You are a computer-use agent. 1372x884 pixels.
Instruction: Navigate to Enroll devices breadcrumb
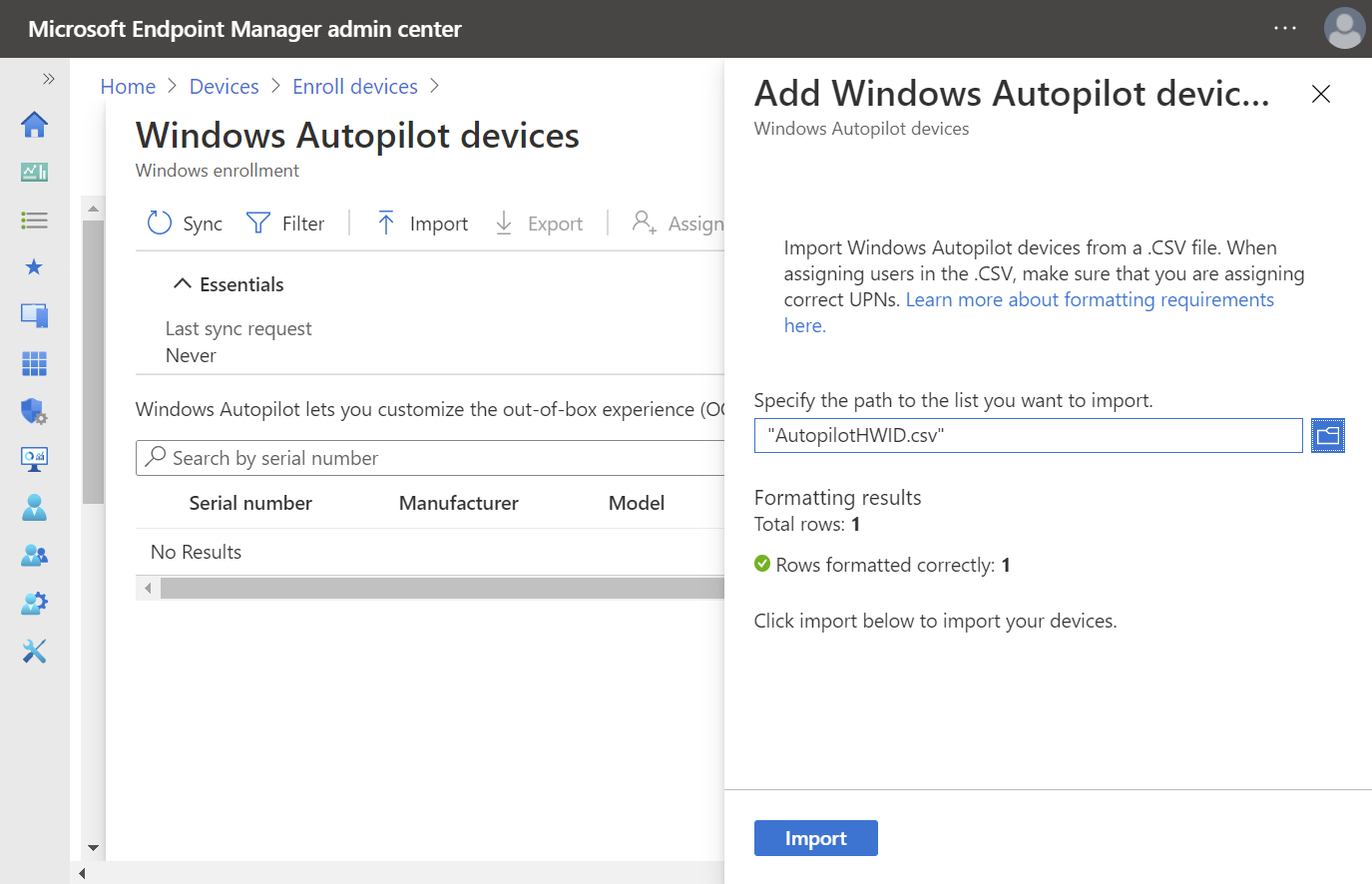[x=354, y=87]
